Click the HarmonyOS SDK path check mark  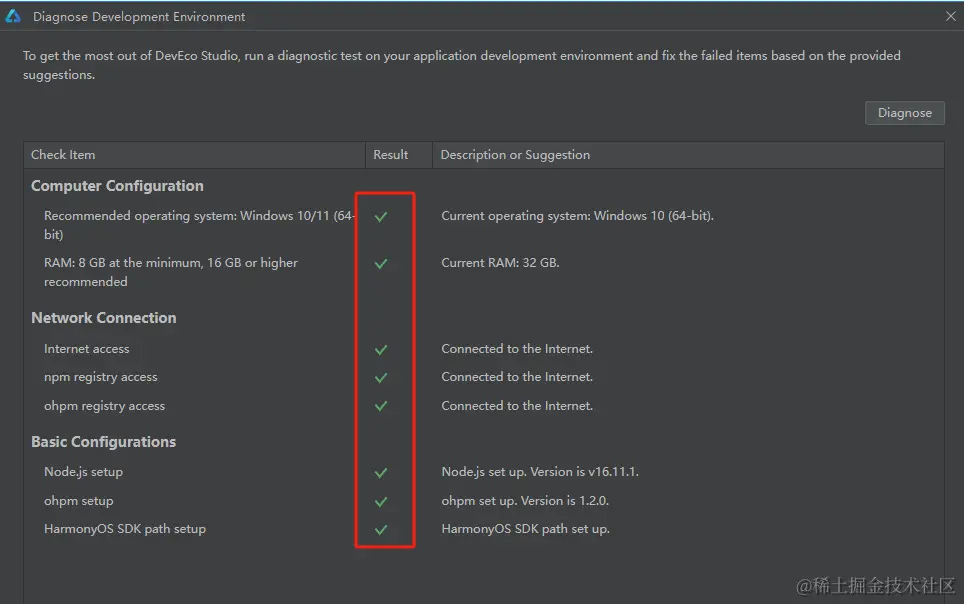click(x=381, y=530)
